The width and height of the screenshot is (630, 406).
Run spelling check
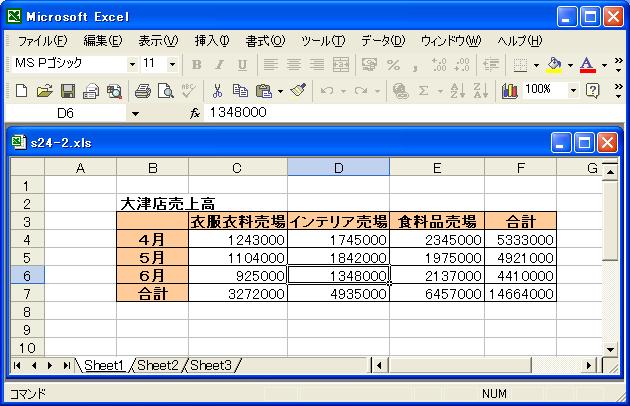(x=188, y=91)
